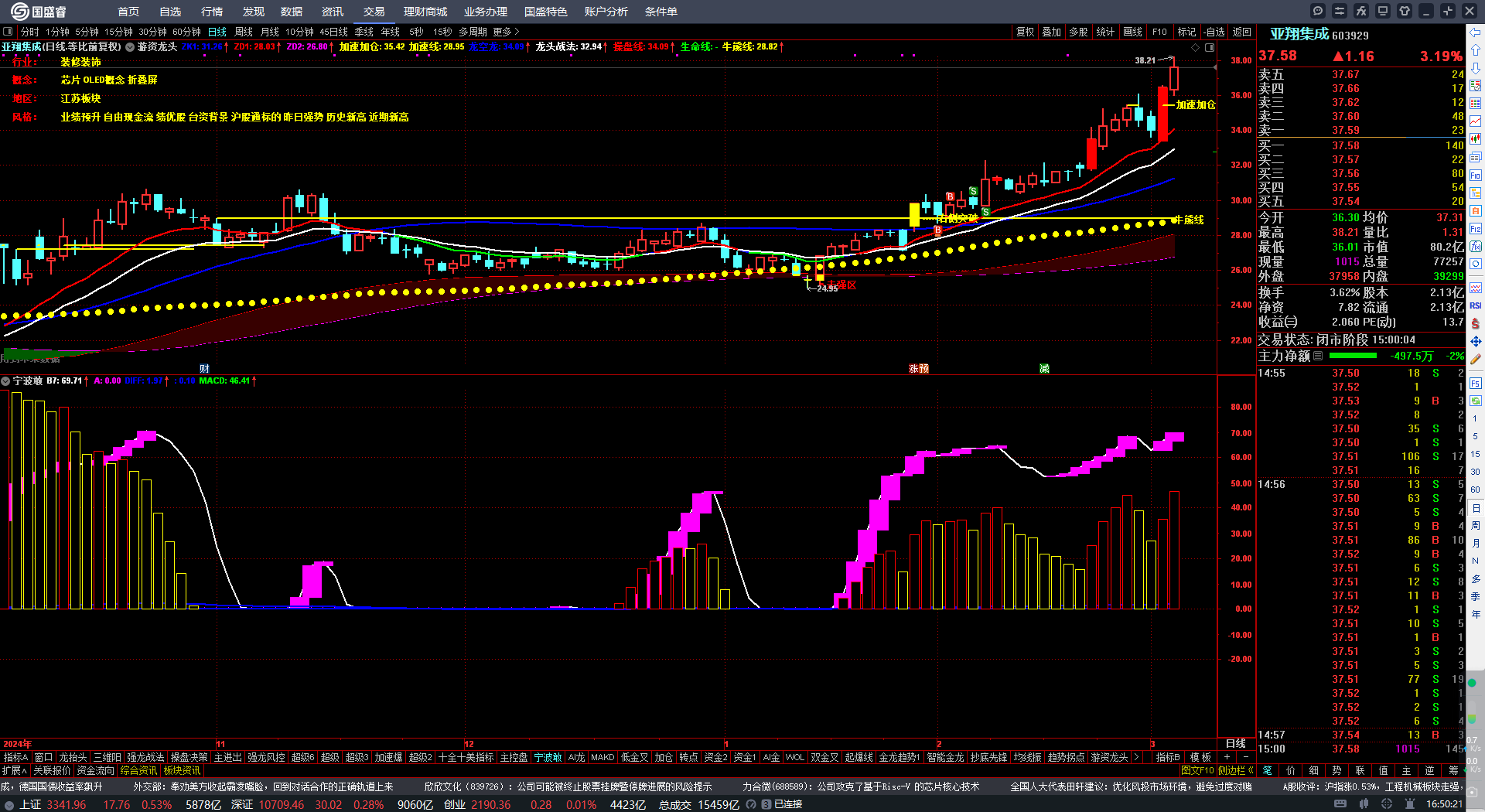
Task: Click the F10 company info icon in sidebar
Action: (x=1476, y=176)
